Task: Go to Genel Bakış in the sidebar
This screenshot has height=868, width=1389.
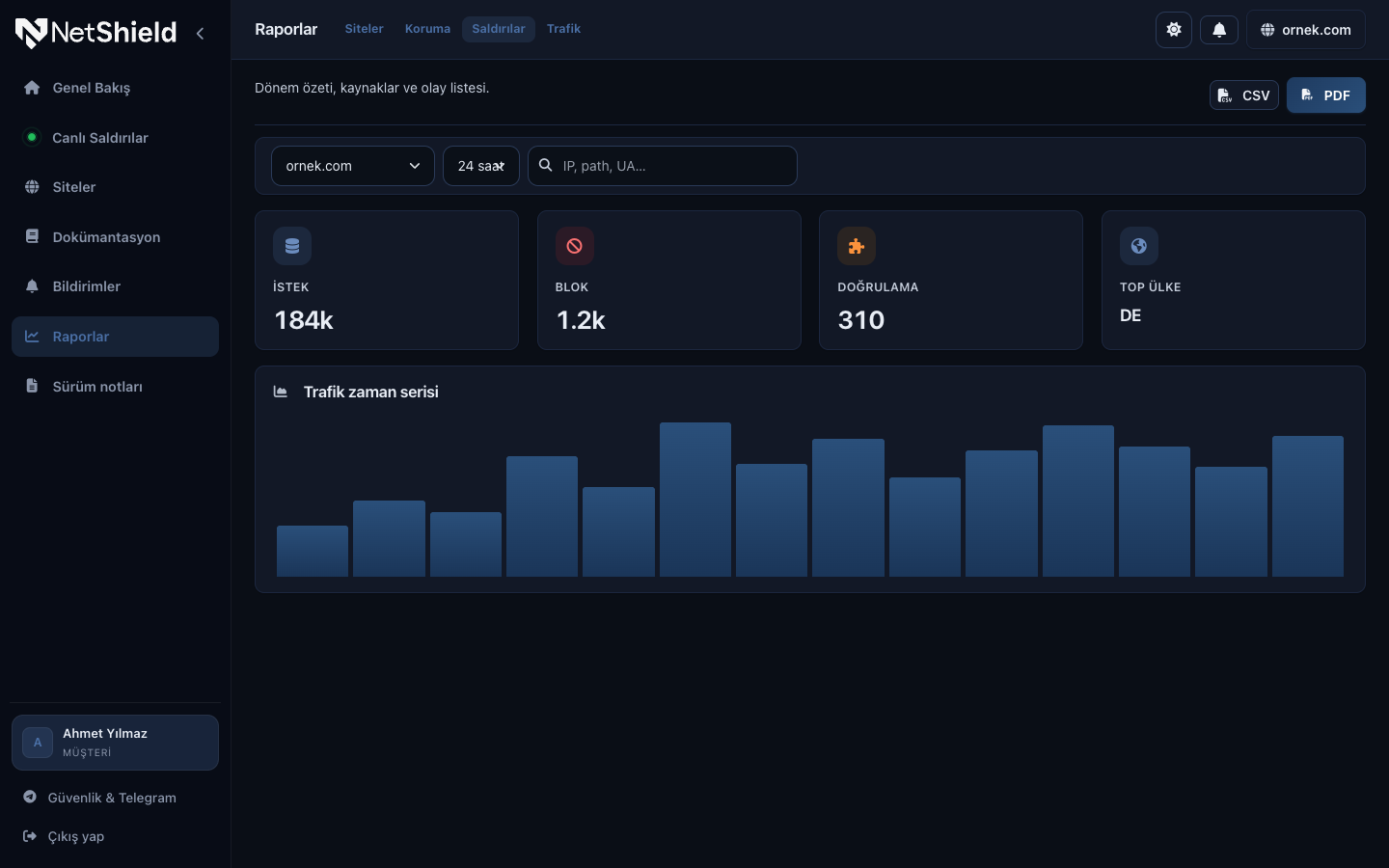Action: (115, 88)
